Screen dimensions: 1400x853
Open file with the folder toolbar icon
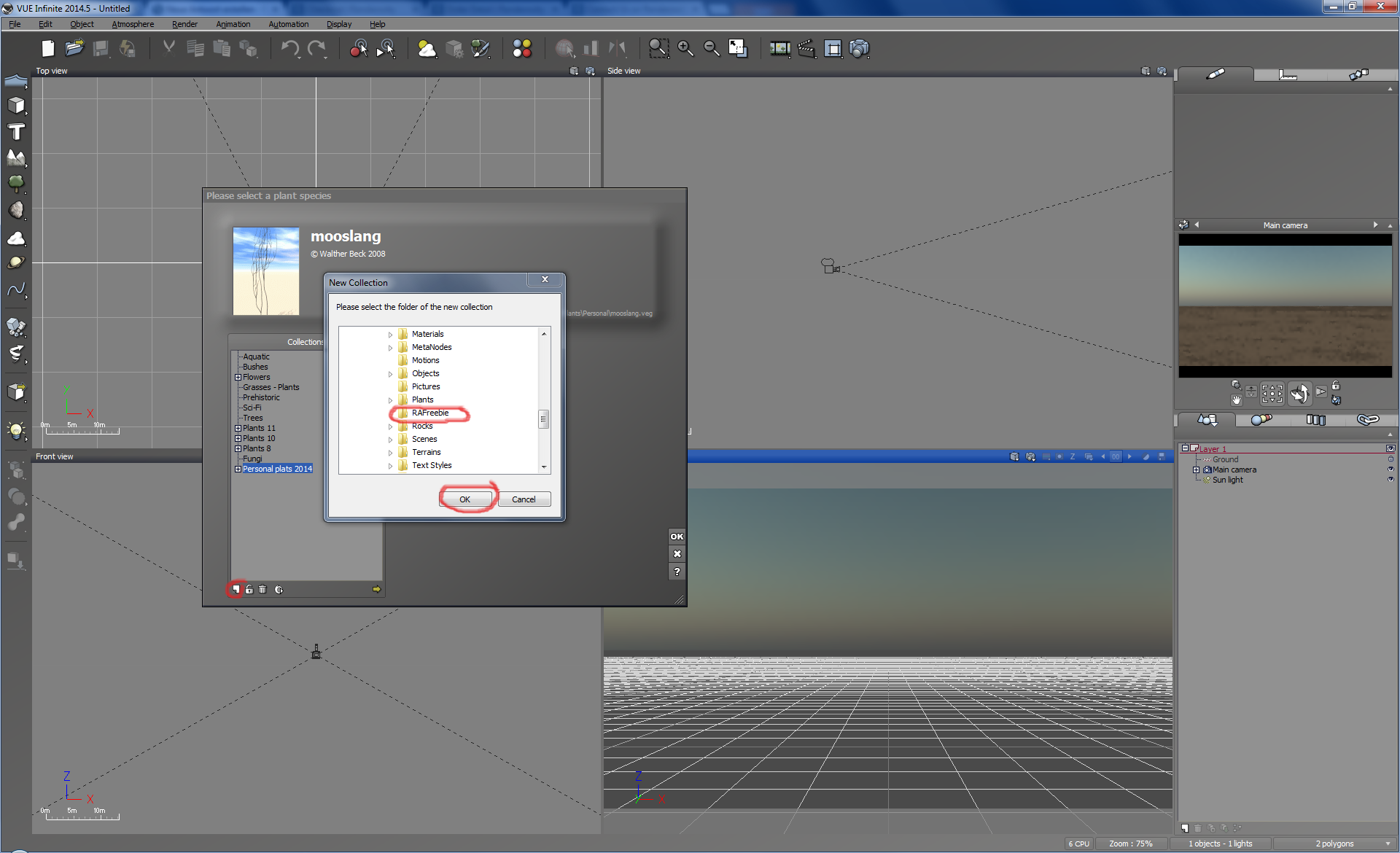[x=74, y=49]
